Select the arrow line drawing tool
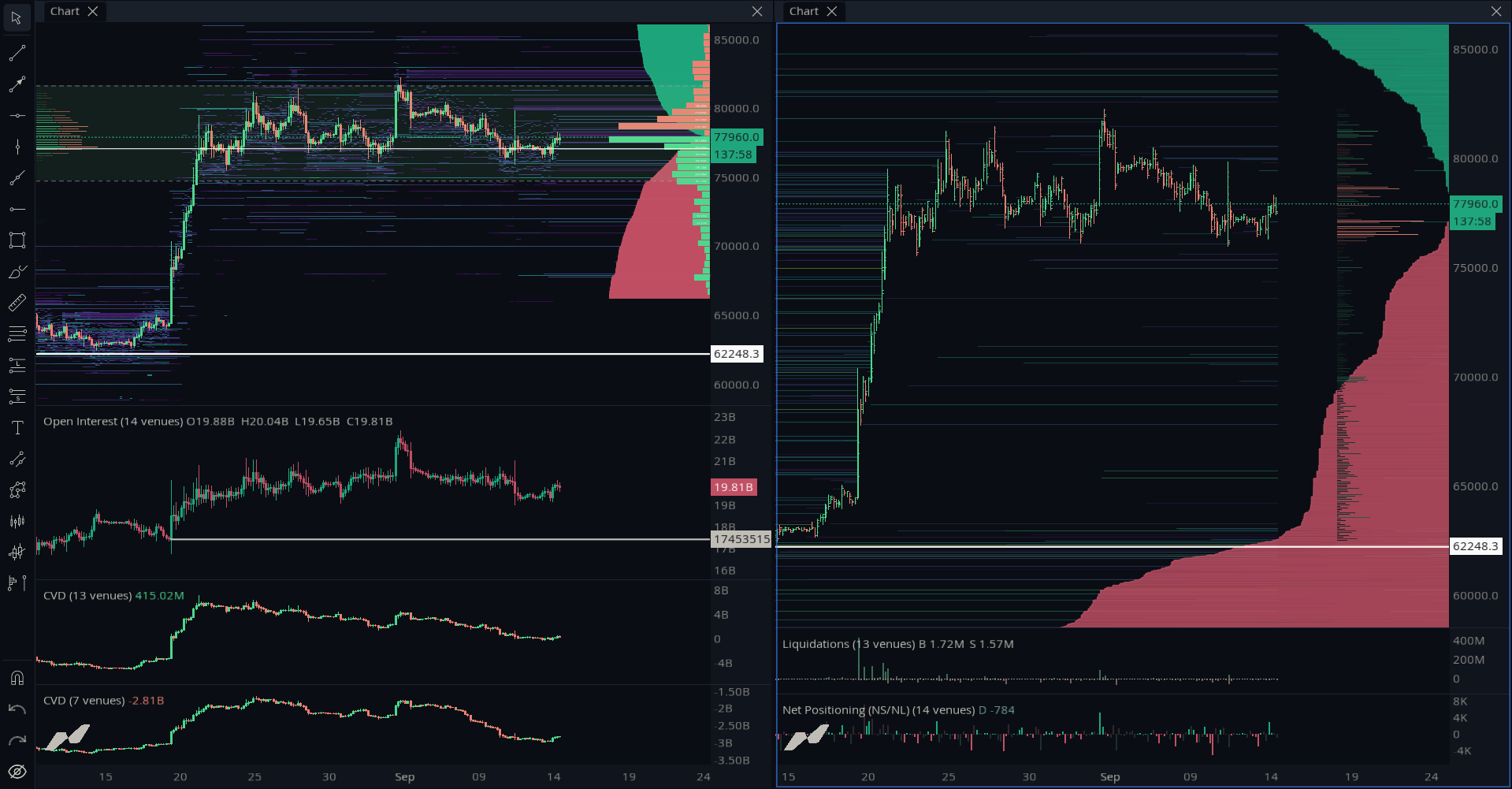Image resolution: width=1512 pixels, height=789 pixels. click(x=17, y=84)
